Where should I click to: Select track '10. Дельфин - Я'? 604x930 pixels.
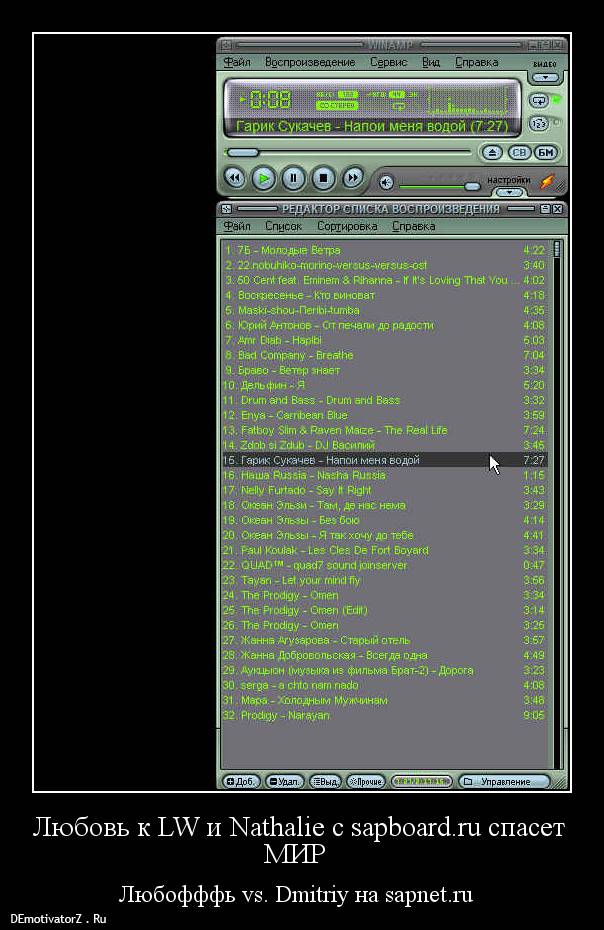(384, 385)
